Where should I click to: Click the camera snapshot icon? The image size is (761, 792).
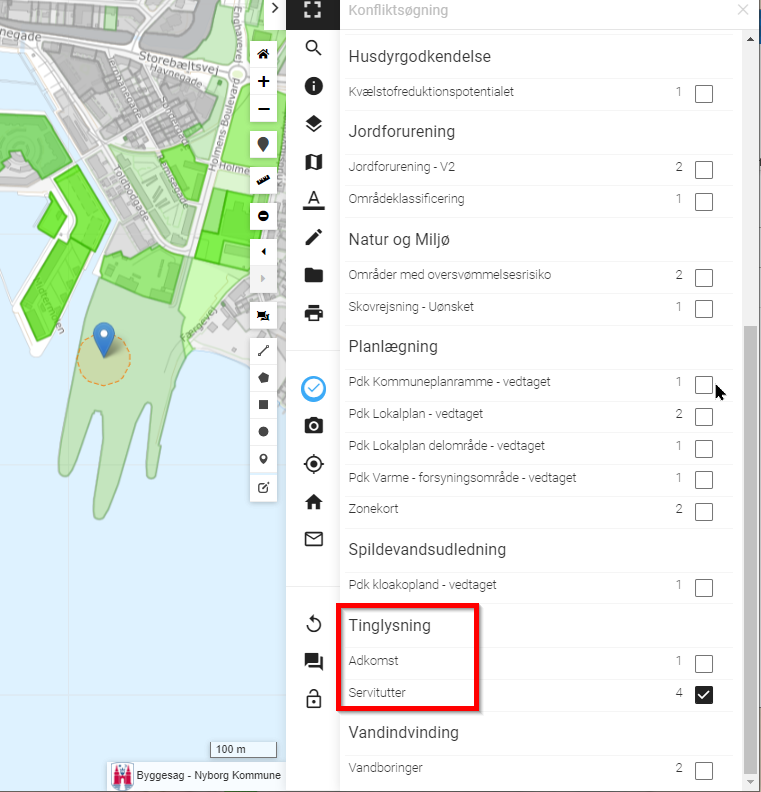tap(313, 426)
